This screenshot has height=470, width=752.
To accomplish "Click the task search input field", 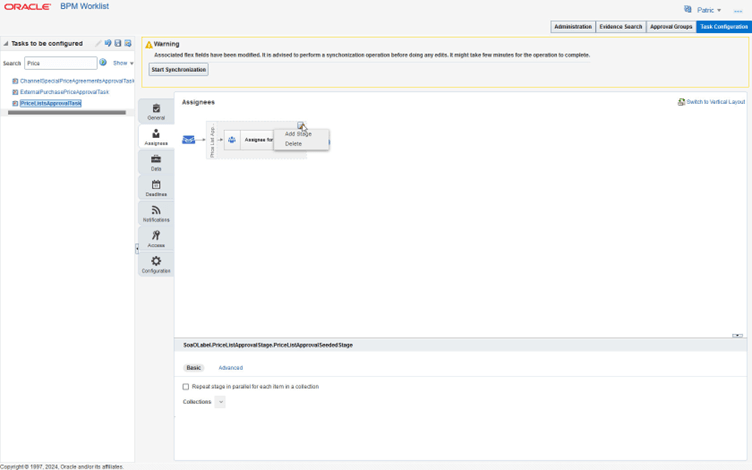I will (x=60, y=63).
